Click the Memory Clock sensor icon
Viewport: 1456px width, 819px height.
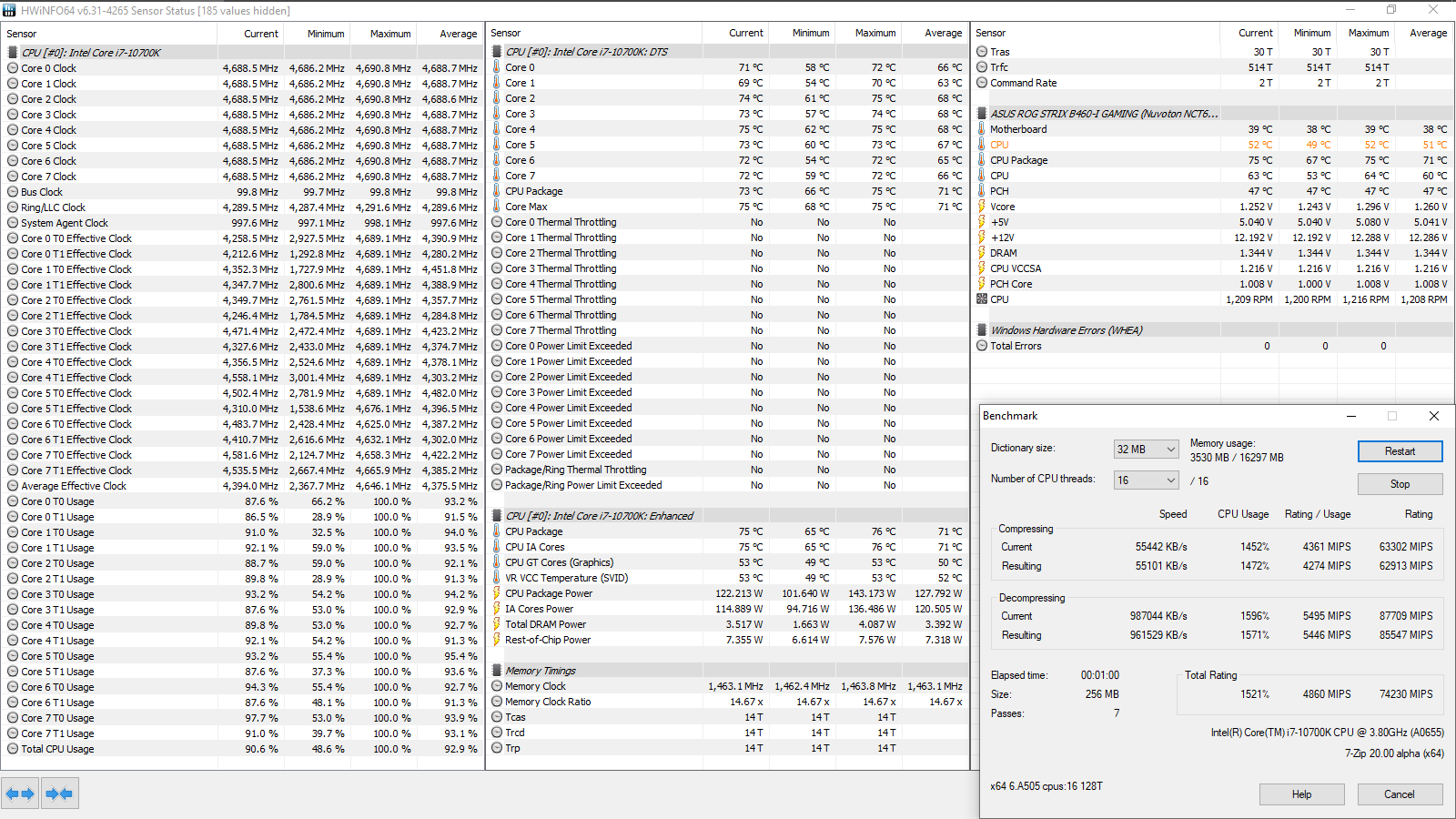point(497,686)
